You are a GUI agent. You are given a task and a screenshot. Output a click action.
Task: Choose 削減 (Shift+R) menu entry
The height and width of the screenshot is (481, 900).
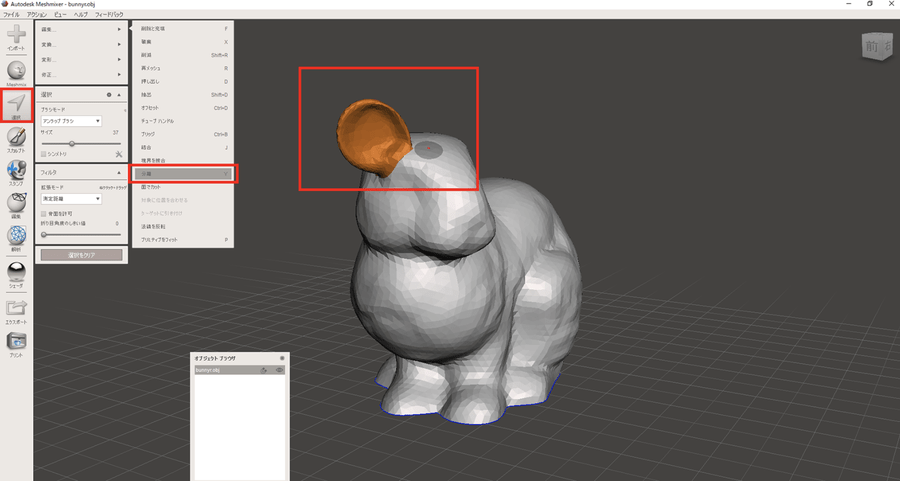[x=183, y=55]
